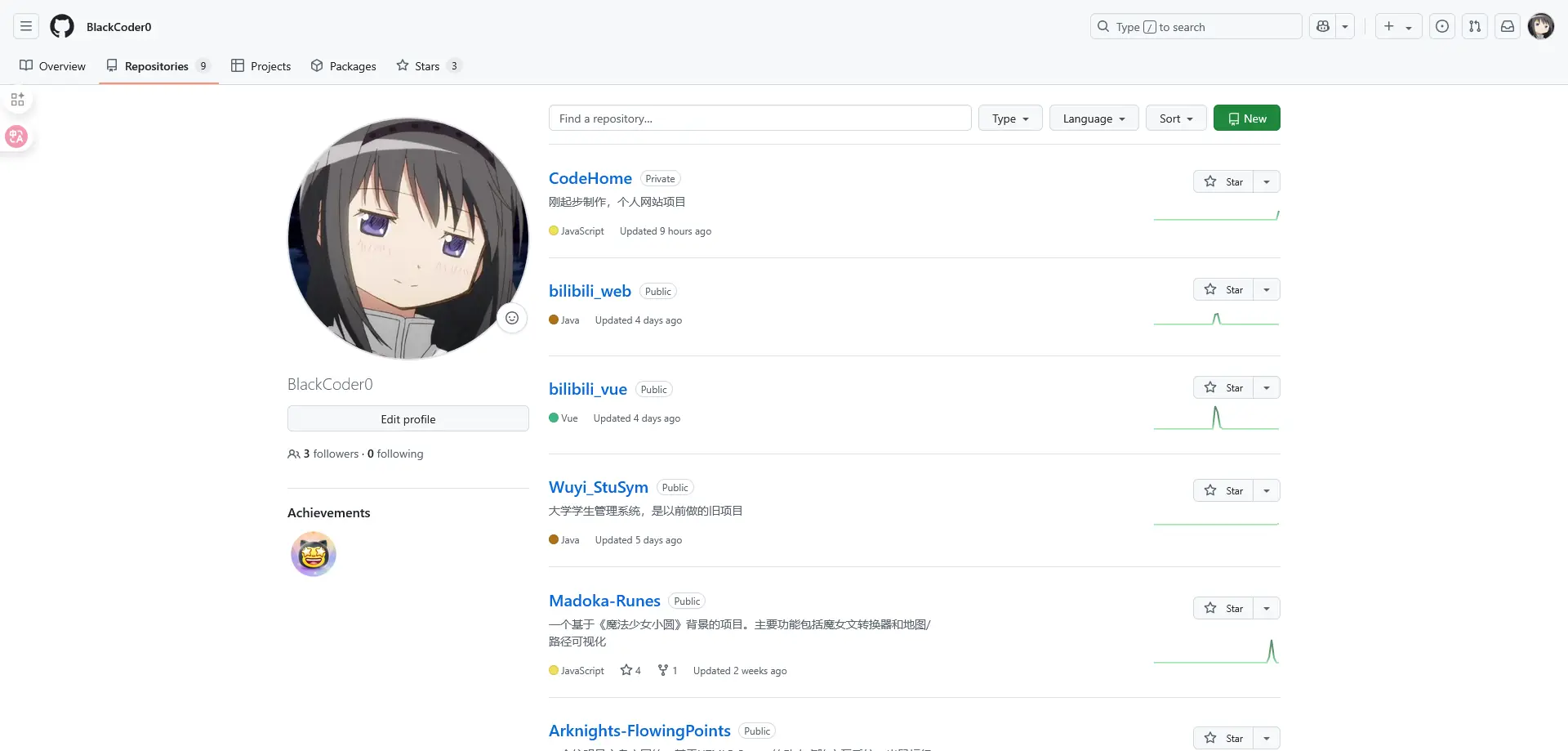Screen dimensions: 1568x751
Task: Switch to the Repositories tab
Action: coord(158,66)
